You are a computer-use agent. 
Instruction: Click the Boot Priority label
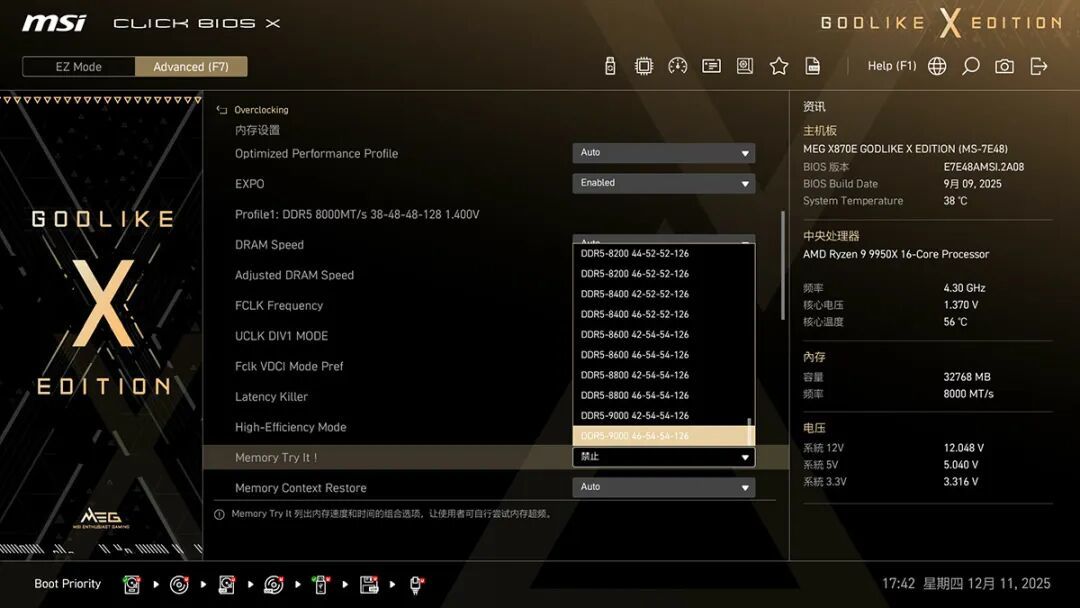pyautogui.click(x=68, y=584)
